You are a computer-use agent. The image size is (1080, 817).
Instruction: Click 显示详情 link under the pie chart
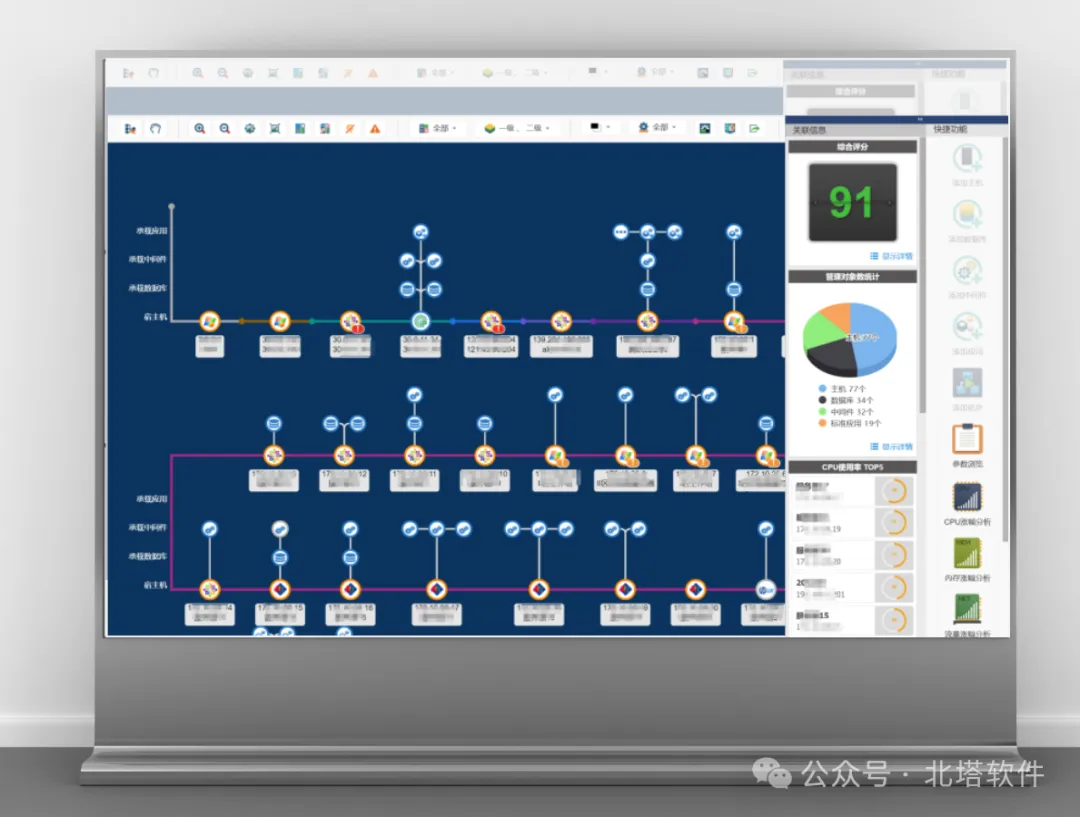coord(891,446)
